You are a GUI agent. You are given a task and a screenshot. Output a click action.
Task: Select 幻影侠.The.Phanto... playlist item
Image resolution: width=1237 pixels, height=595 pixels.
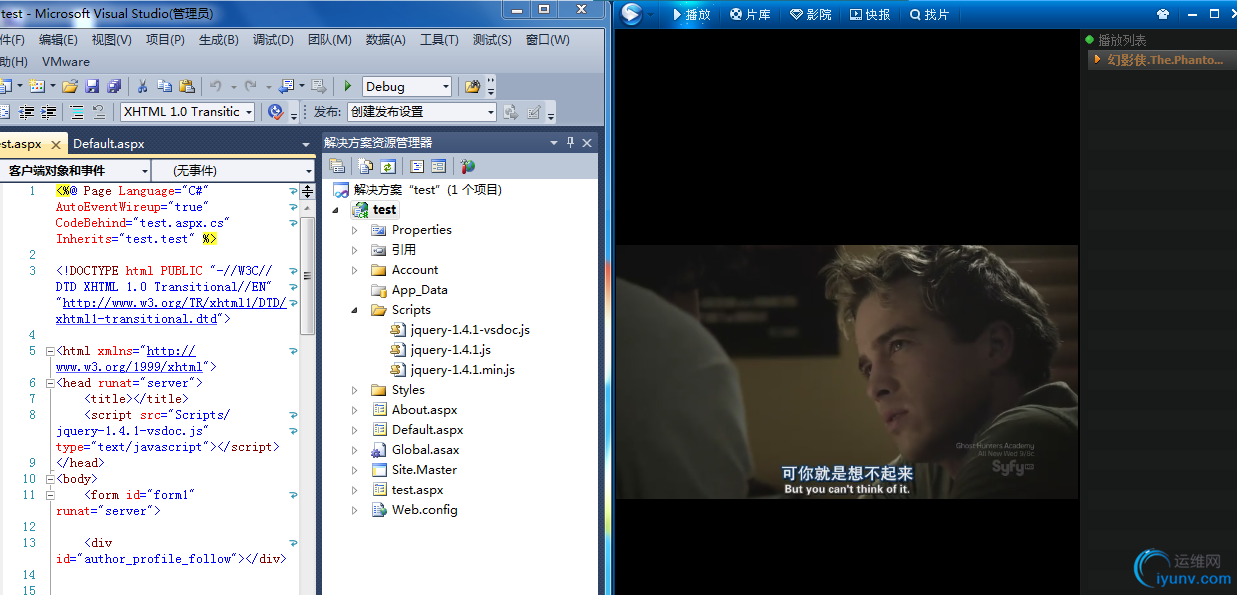[1163, 60]
